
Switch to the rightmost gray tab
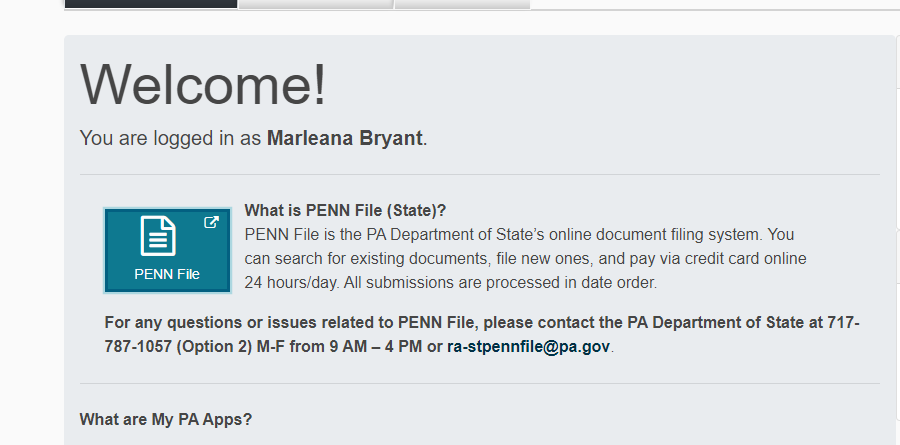463,4
